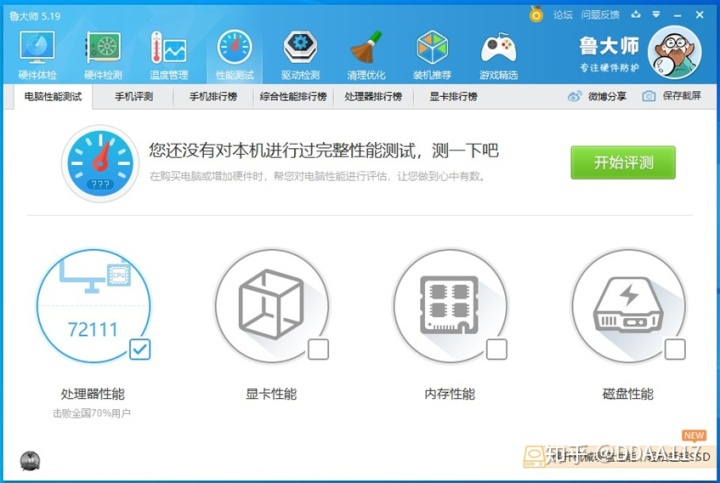Screen dimensions: 720x483
Task: Click the speedometer gauge with ??? score
Action: click(x=100, y=163)
